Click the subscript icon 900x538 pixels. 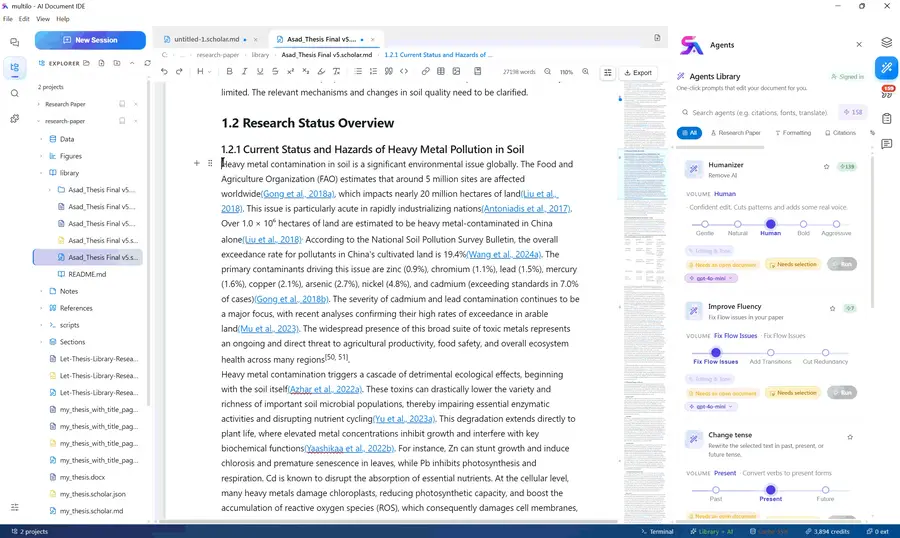click(x=305, y=72)
